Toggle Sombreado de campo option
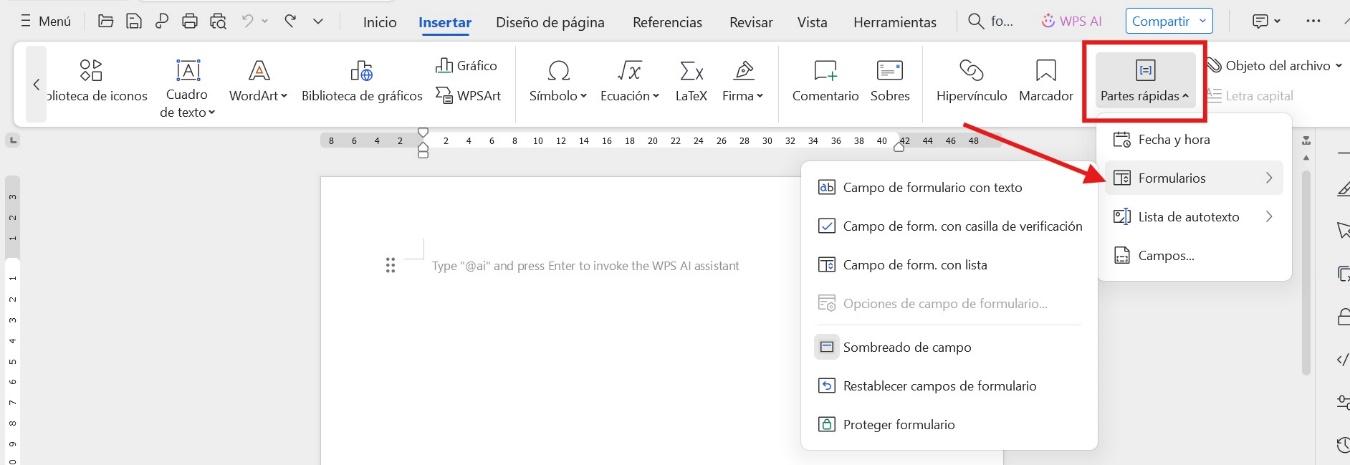The width and height of the screenshot is (1350, 465). click(906, 347)
